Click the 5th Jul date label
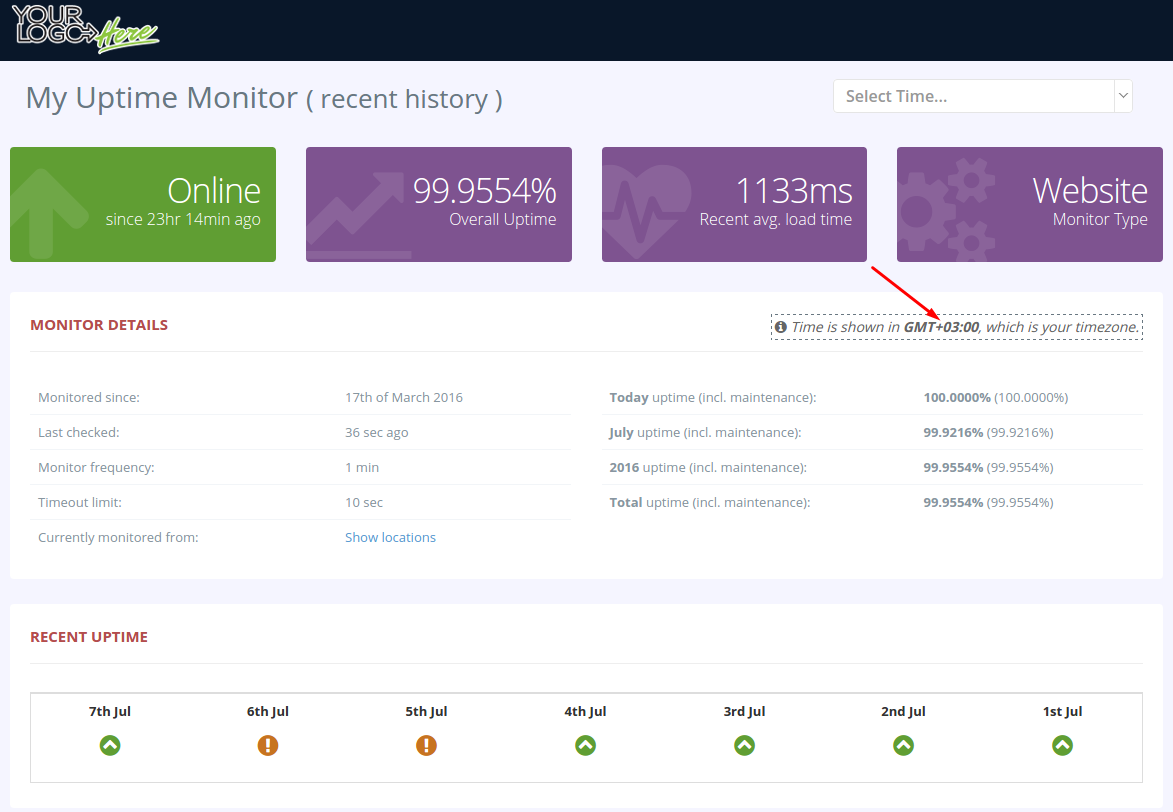The image size is (1173, 812). pos(426,711)
